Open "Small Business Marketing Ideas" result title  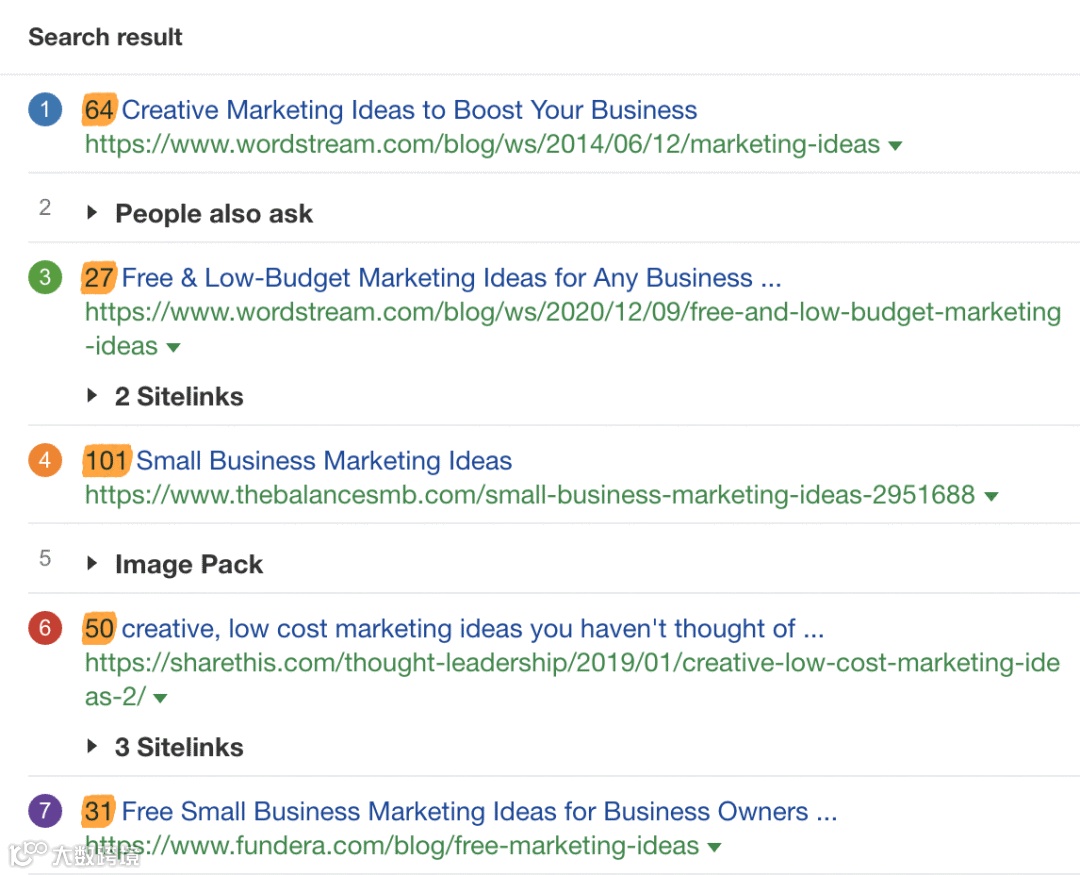pos(324,461)
